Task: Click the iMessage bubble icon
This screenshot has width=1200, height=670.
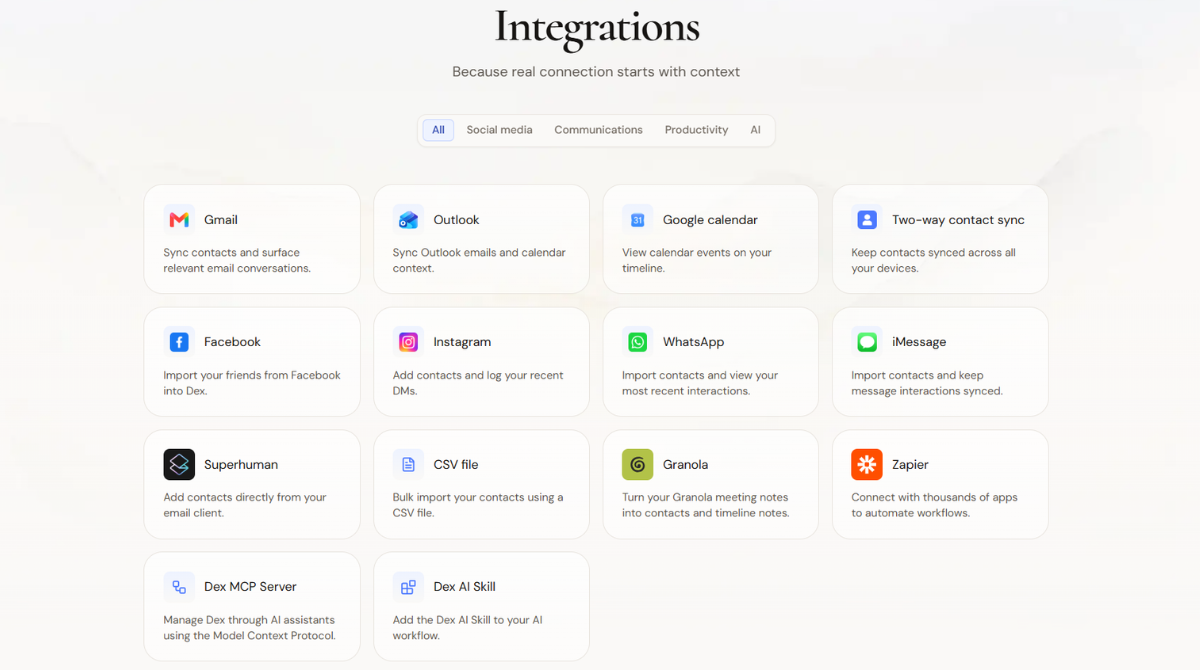Action: (x=867, y=342)
